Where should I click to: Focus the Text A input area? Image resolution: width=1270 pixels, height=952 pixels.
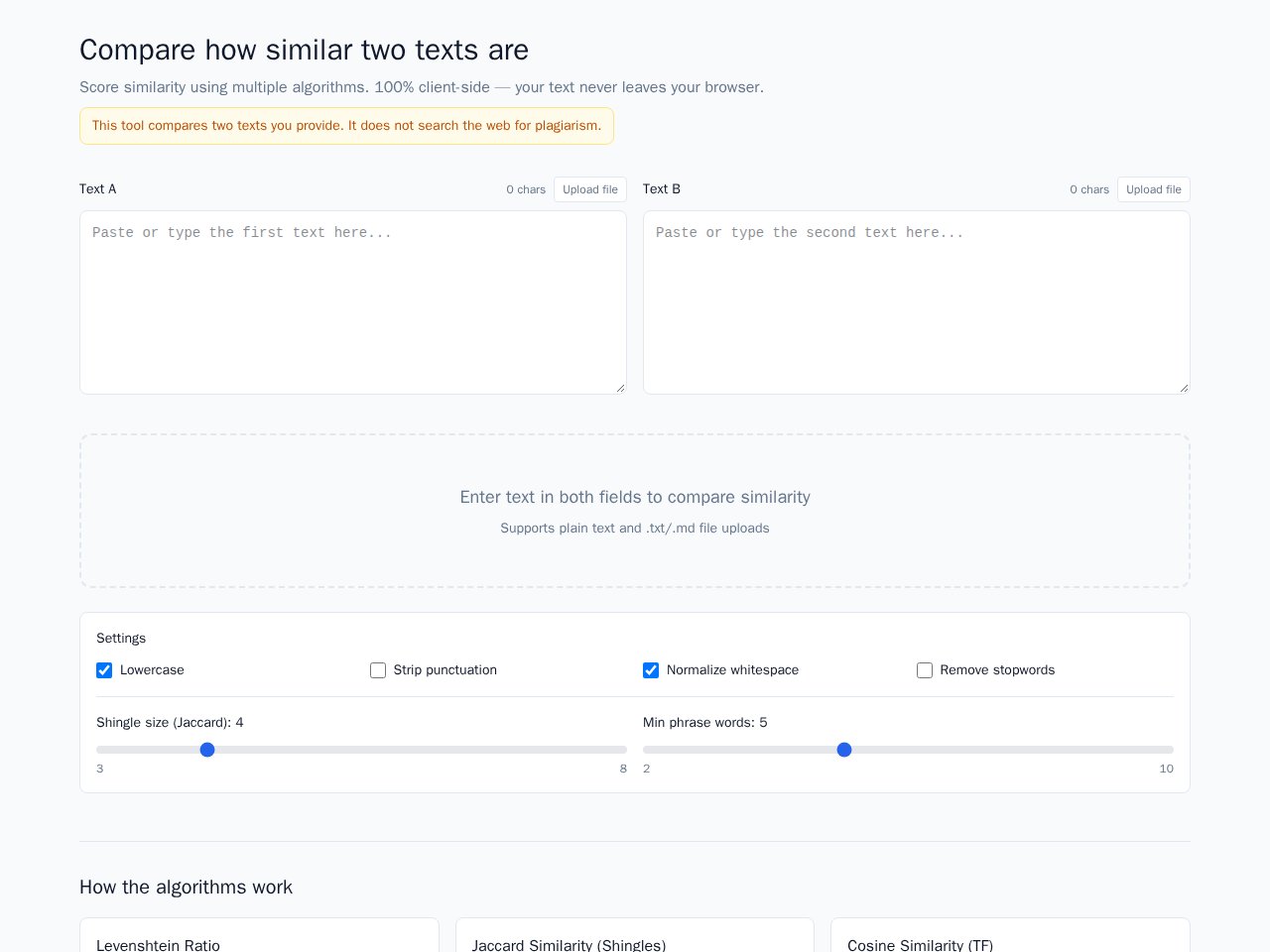[353, 302]
